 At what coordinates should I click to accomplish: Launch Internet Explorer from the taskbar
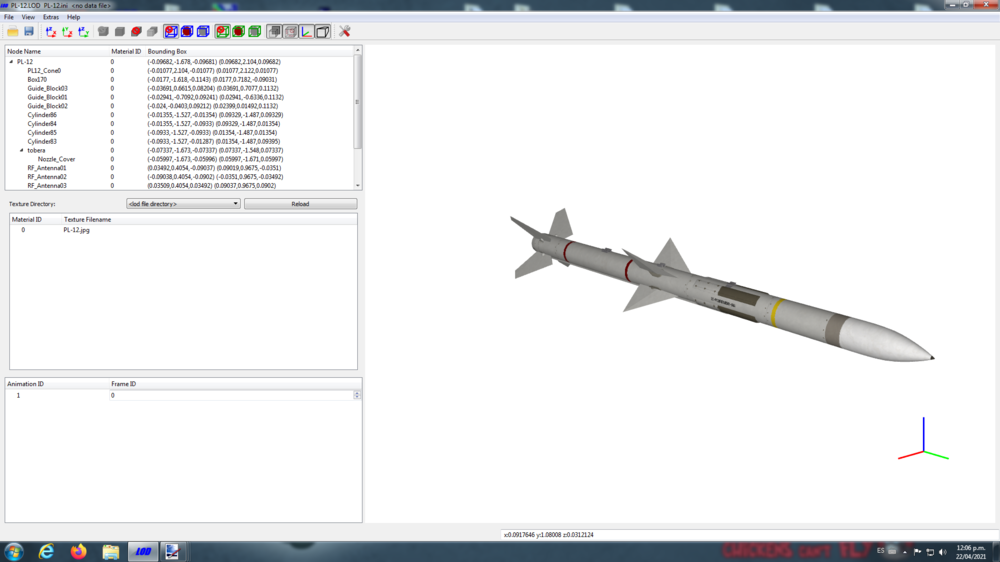pyautogui.click(x=47, y=552)
